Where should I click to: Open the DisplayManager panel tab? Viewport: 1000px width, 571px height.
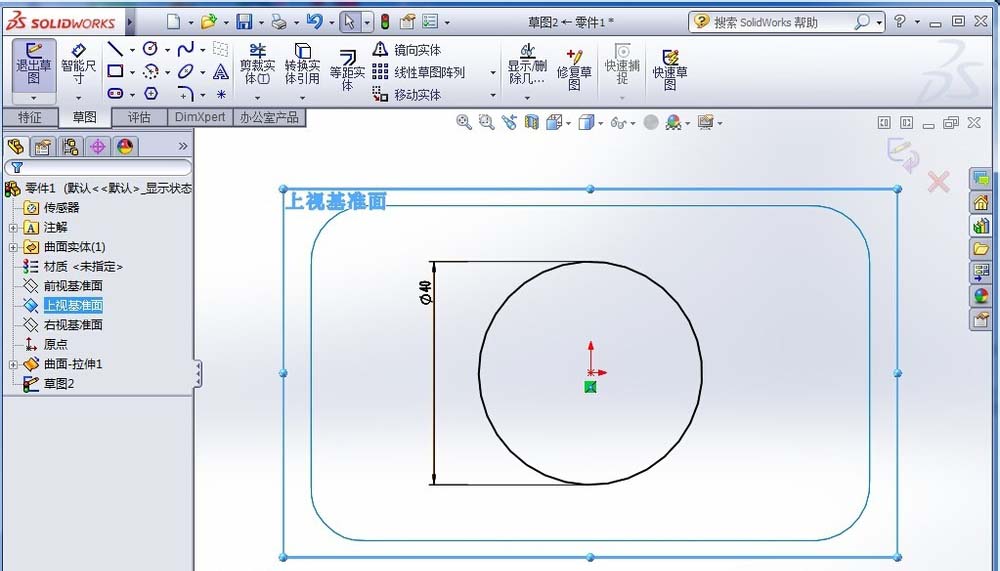pos(125,147)
